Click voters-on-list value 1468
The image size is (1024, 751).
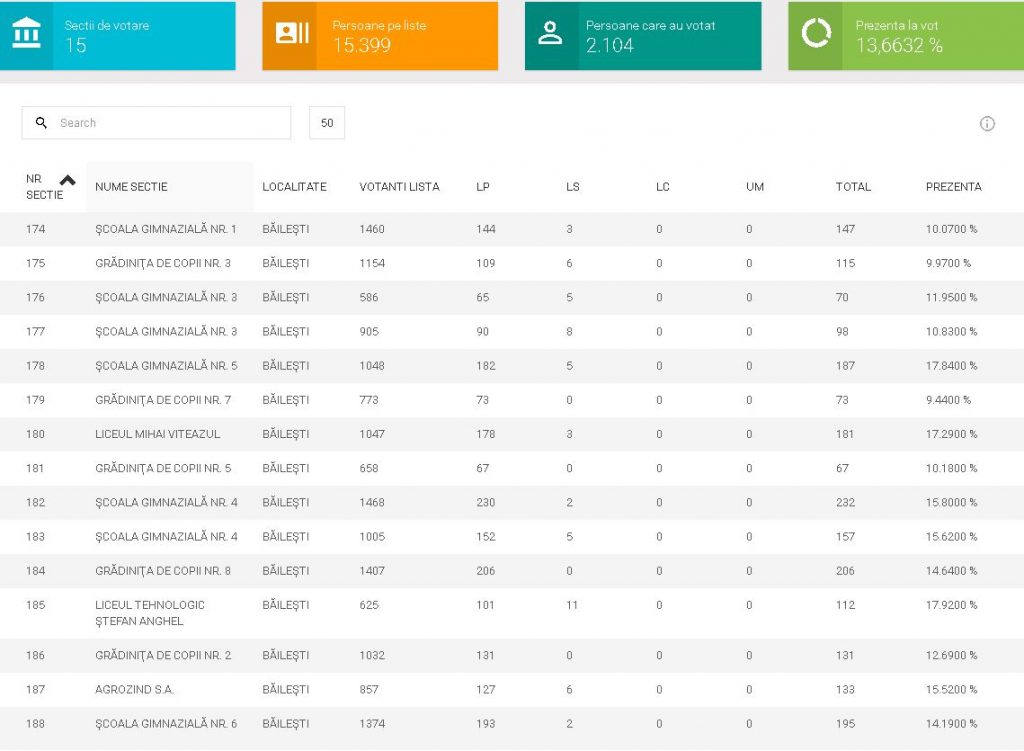click(x=372, y=502)
